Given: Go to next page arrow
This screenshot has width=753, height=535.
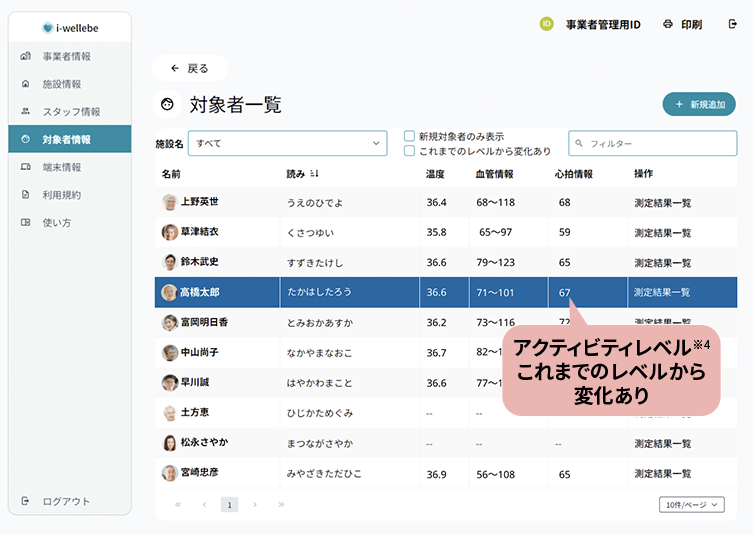Looking at the screenshot, I should [255, 504].
